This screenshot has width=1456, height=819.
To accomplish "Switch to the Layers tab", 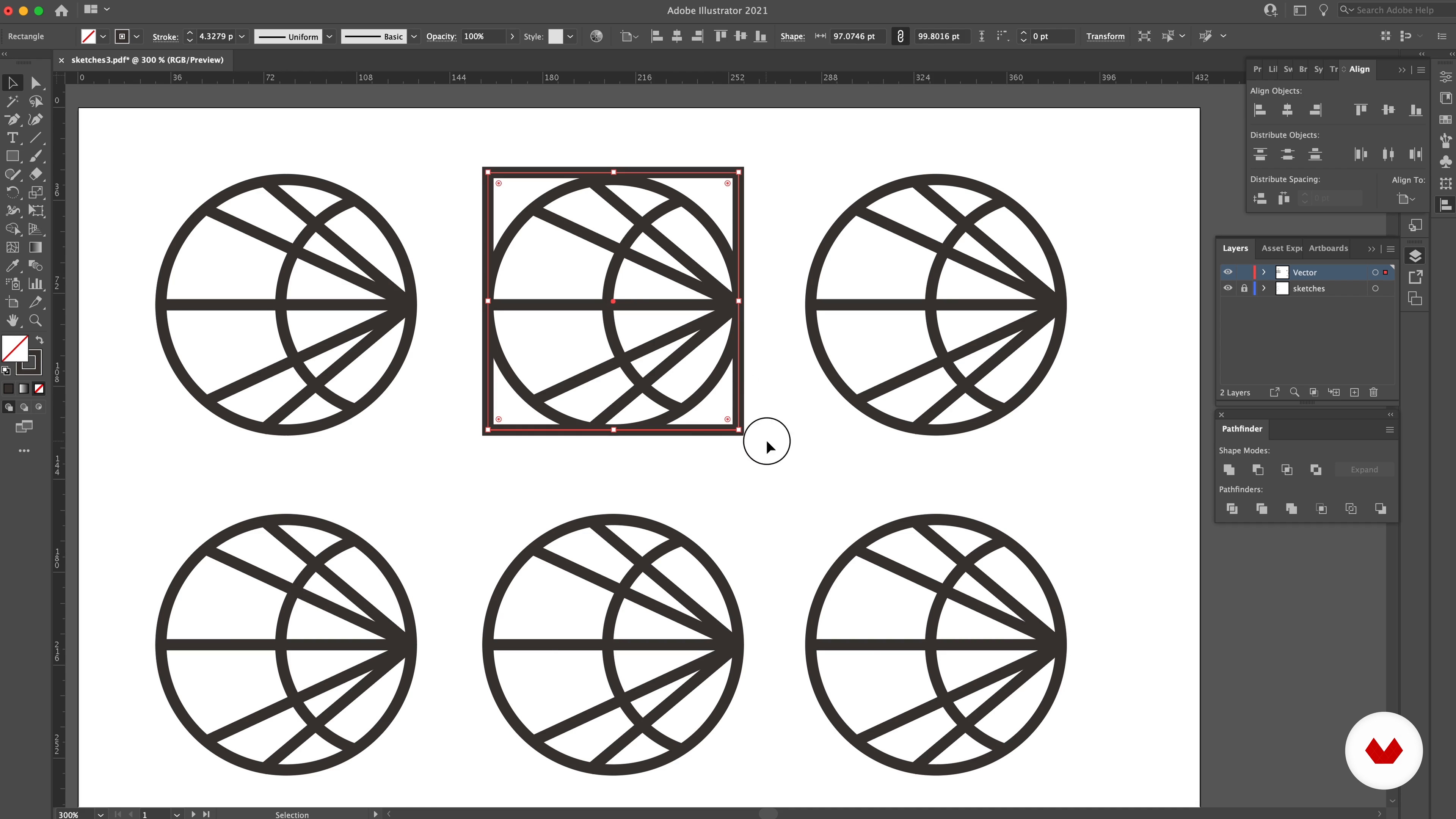I will pyautogui.click(x=1235, y=248).
